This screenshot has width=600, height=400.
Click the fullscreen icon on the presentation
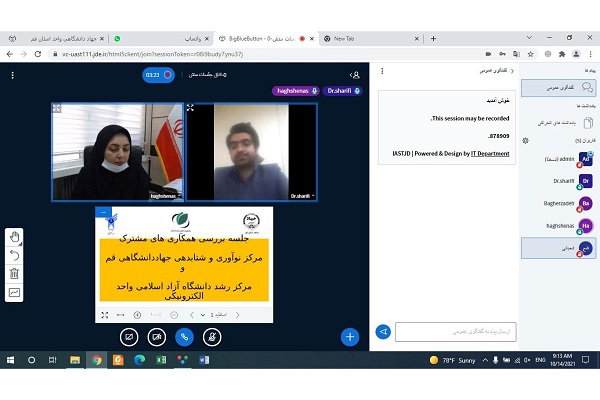tap(105, 315)
